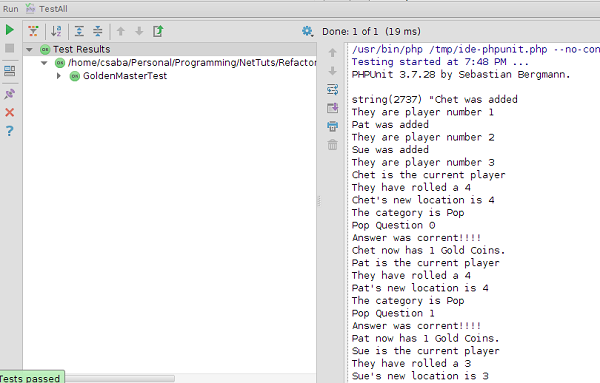Click 'Sue's new location is 3' line

point(420,376)
